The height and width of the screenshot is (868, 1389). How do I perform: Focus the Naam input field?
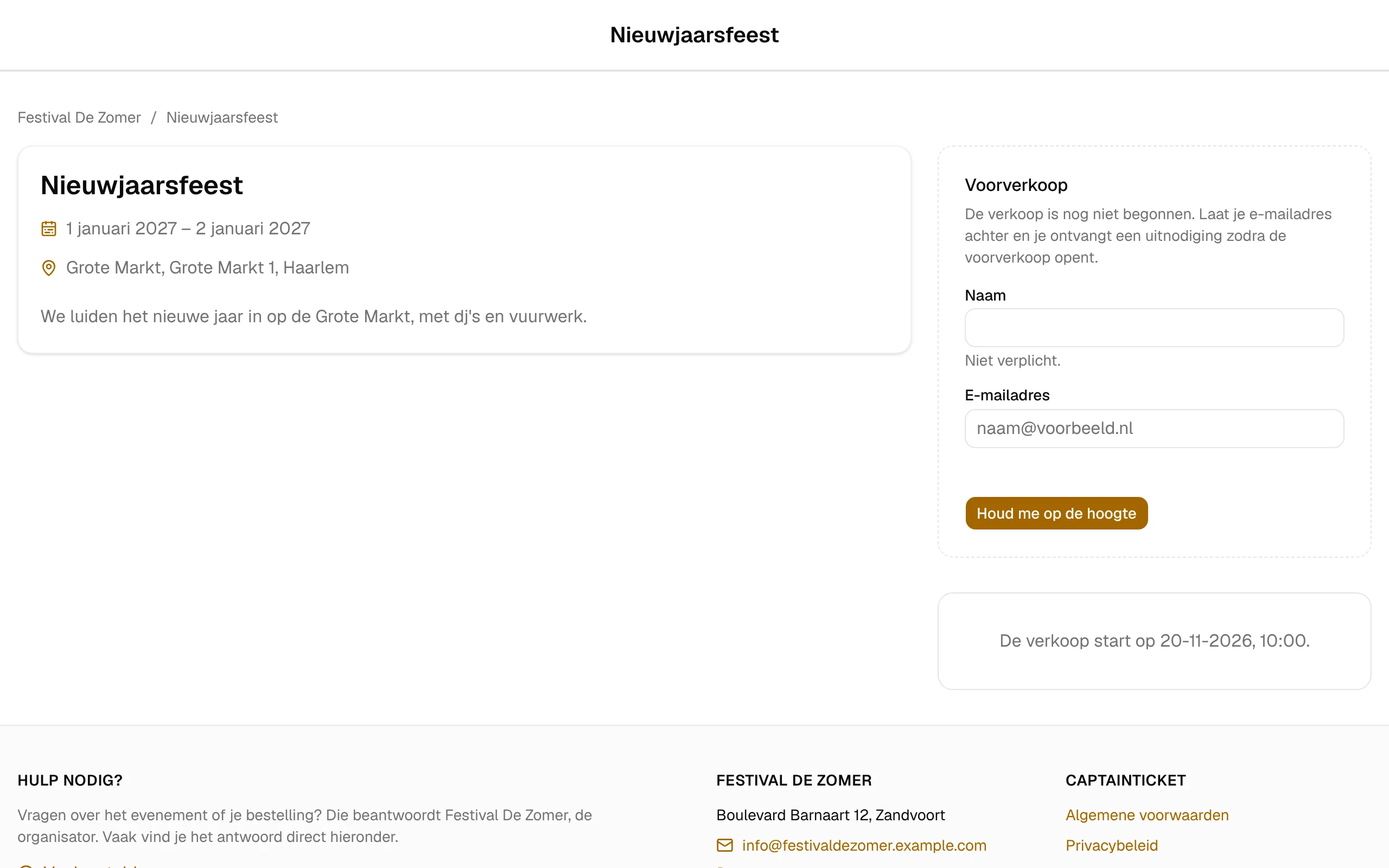(1154, 328)
